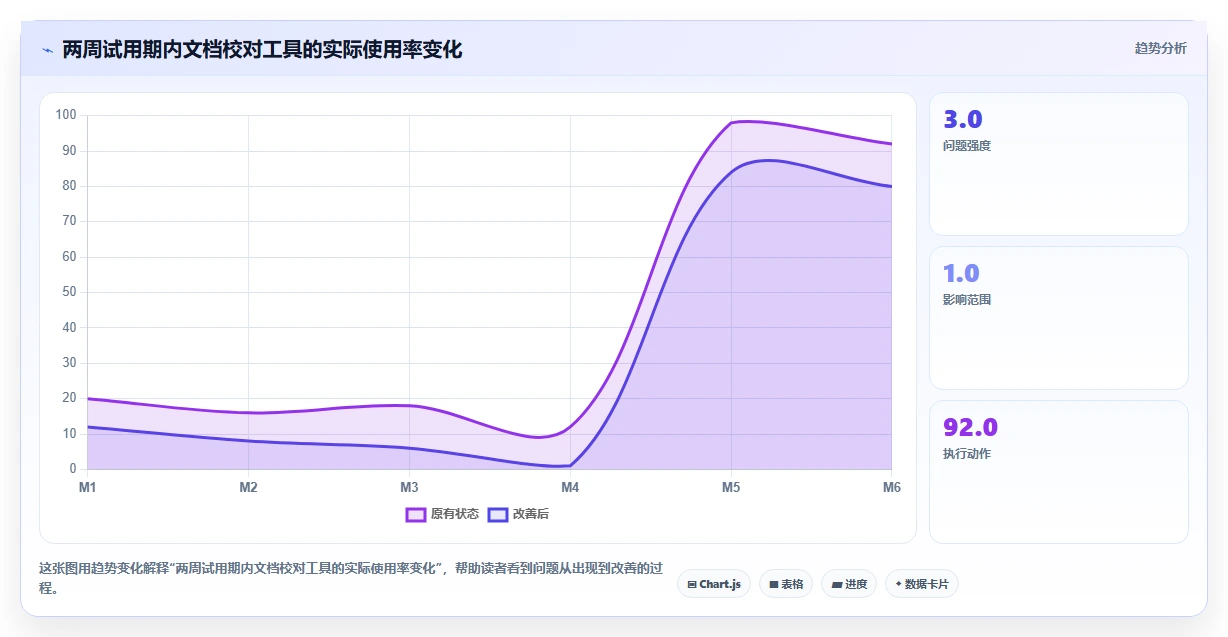Click the M3 x-axis label
Screen dimensions: 1228x637
409,487
